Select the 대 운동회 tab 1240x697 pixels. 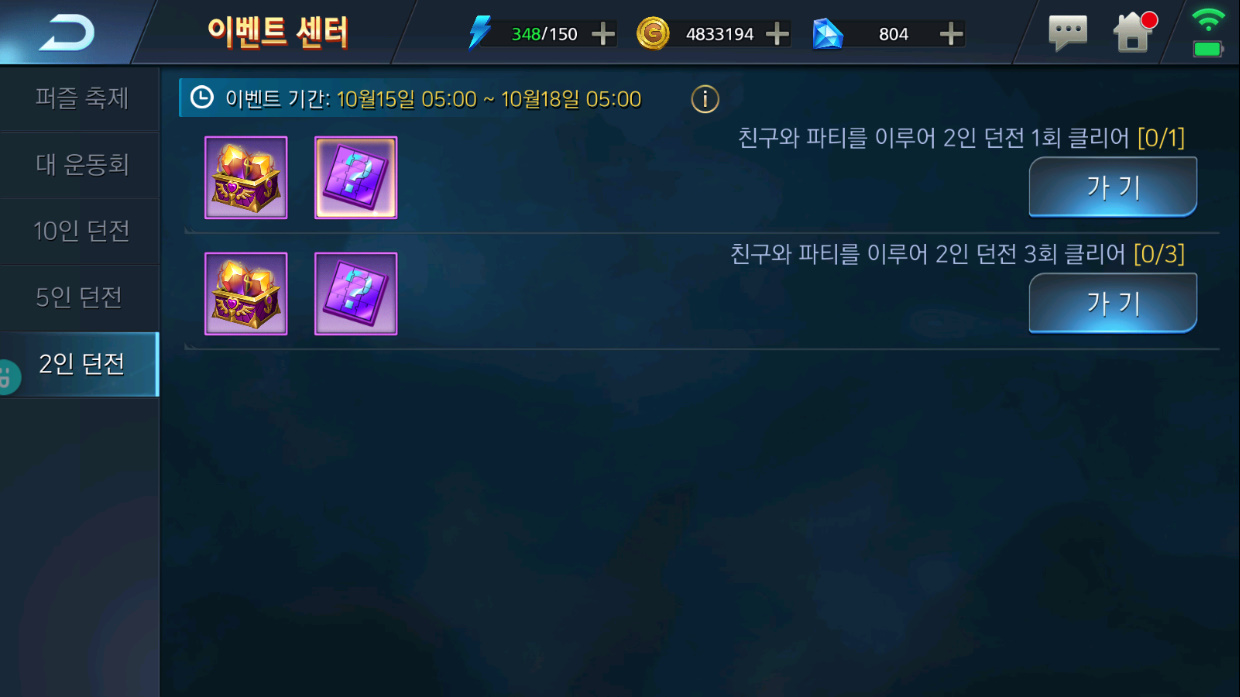pyautogui.click(x=80, y=164)
